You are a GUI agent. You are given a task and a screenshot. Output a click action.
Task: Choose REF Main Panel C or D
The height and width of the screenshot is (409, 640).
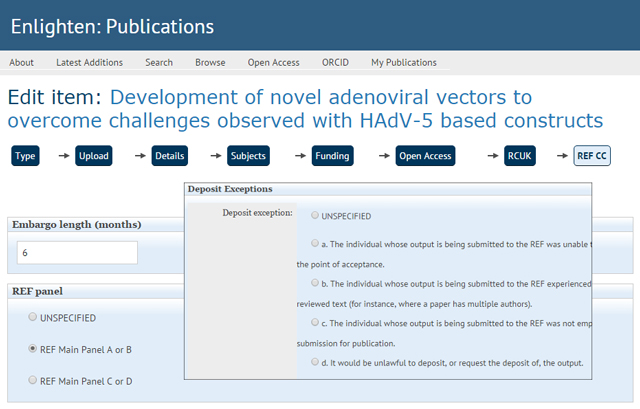click(33, 380)
